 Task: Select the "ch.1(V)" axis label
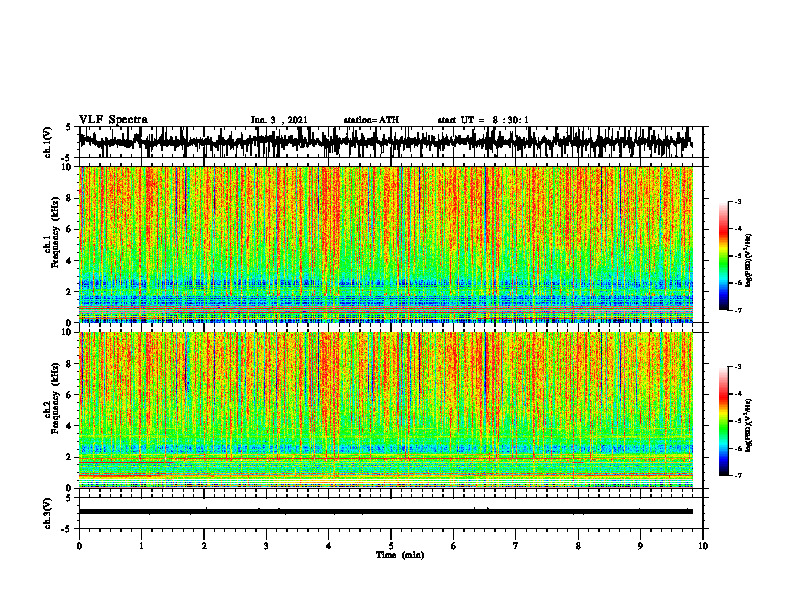tap(48, 142)
